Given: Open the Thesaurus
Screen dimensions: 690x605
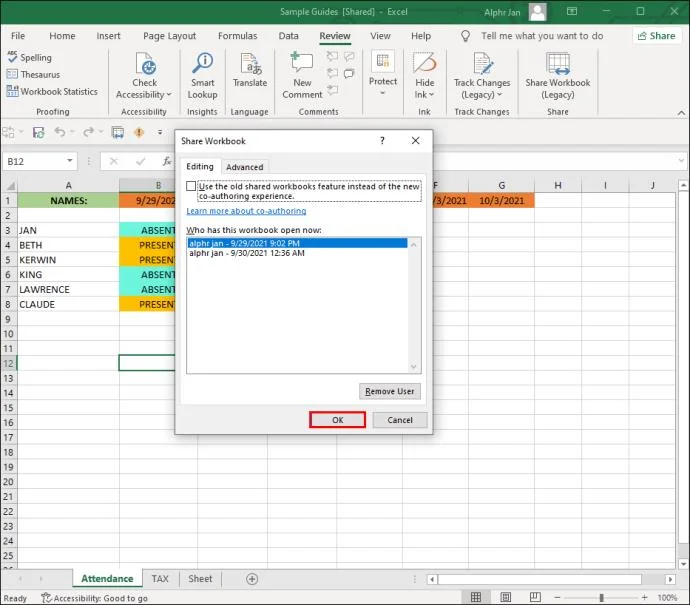Looking at the screenshot, I should pos(33,74).
